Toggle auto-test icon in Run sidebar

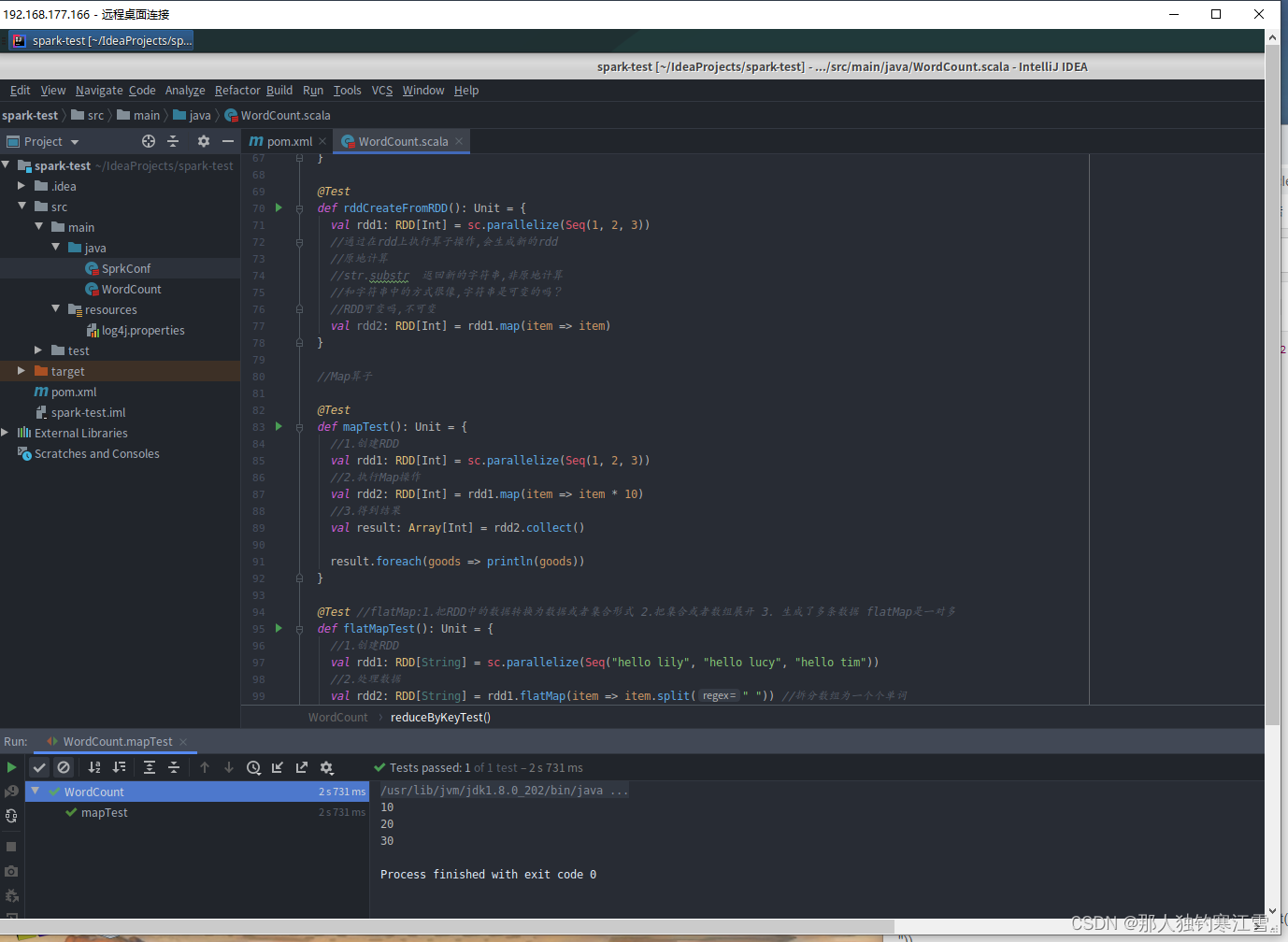tap(11, 816)
